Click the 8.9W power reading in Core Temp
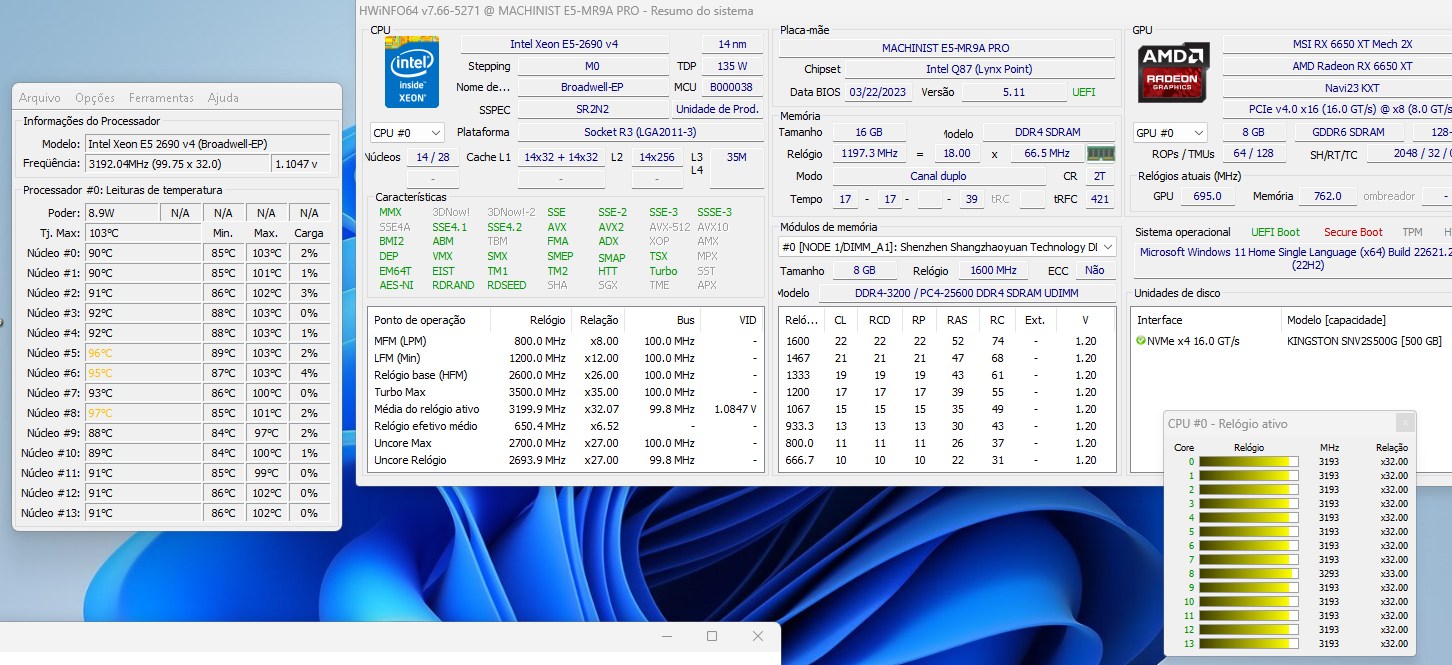 [121, 213]
